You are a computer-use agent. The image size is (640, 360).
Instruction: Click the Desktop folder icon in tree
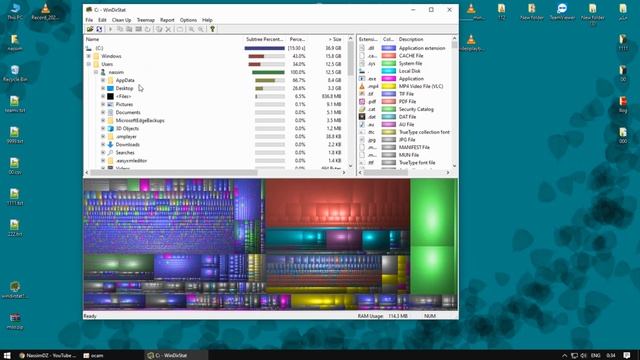tap(110, 88)
